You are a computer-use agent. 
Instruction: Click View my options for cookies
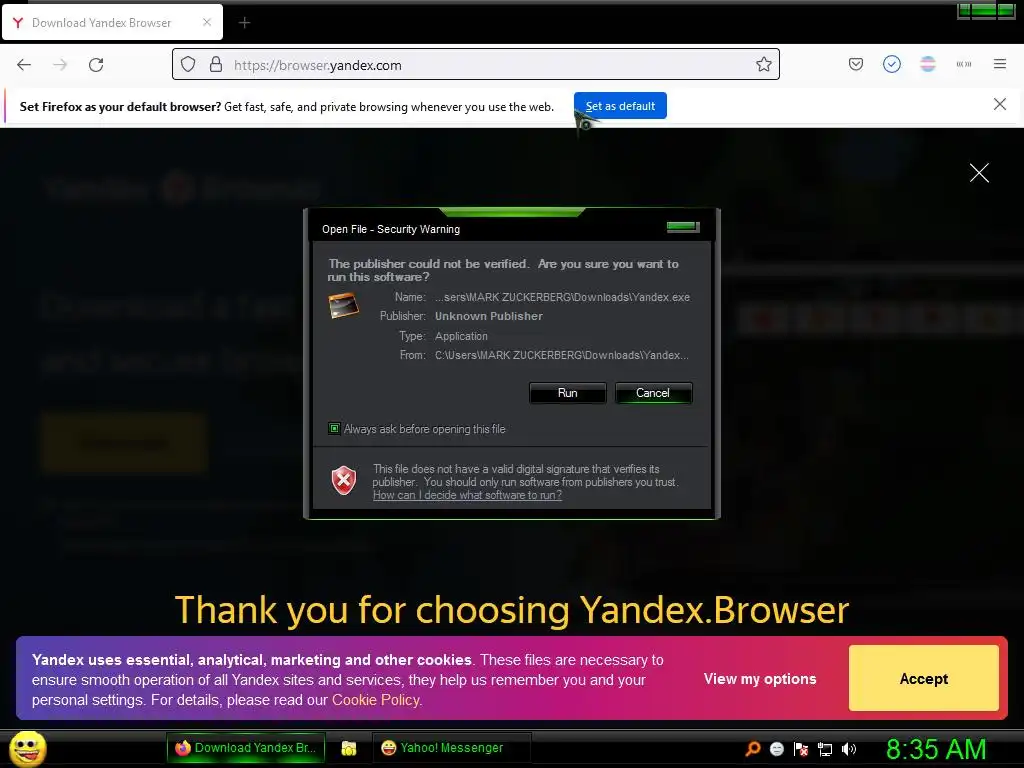[760, 679]
